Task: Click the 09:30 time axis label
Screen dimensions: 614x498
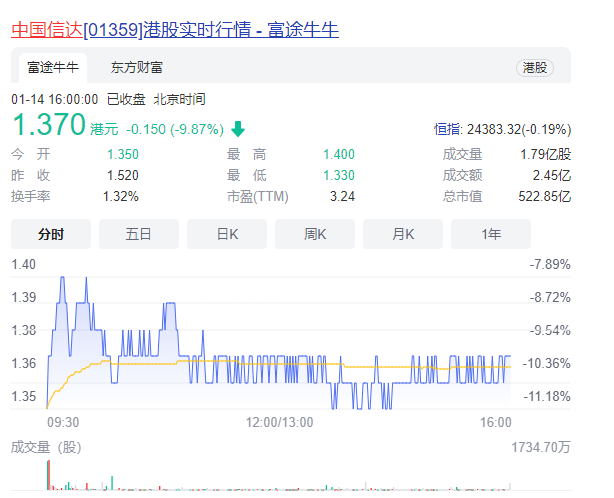Action: (x=63, y=422)
